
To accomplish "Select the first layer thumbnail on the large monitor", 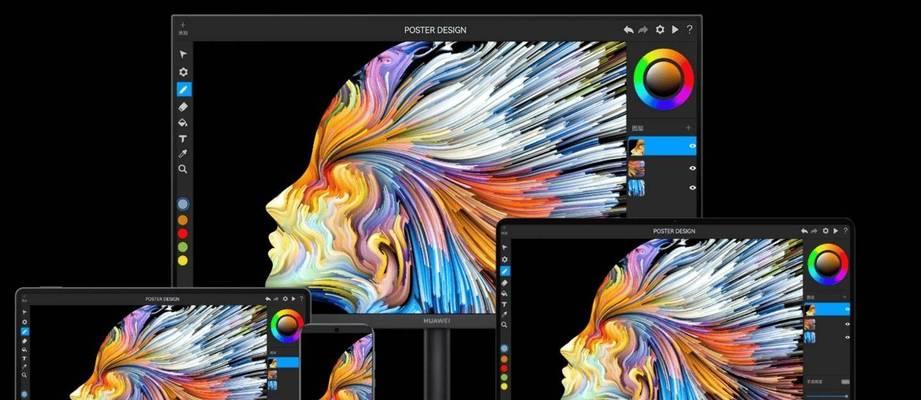I will pos(637,146).
